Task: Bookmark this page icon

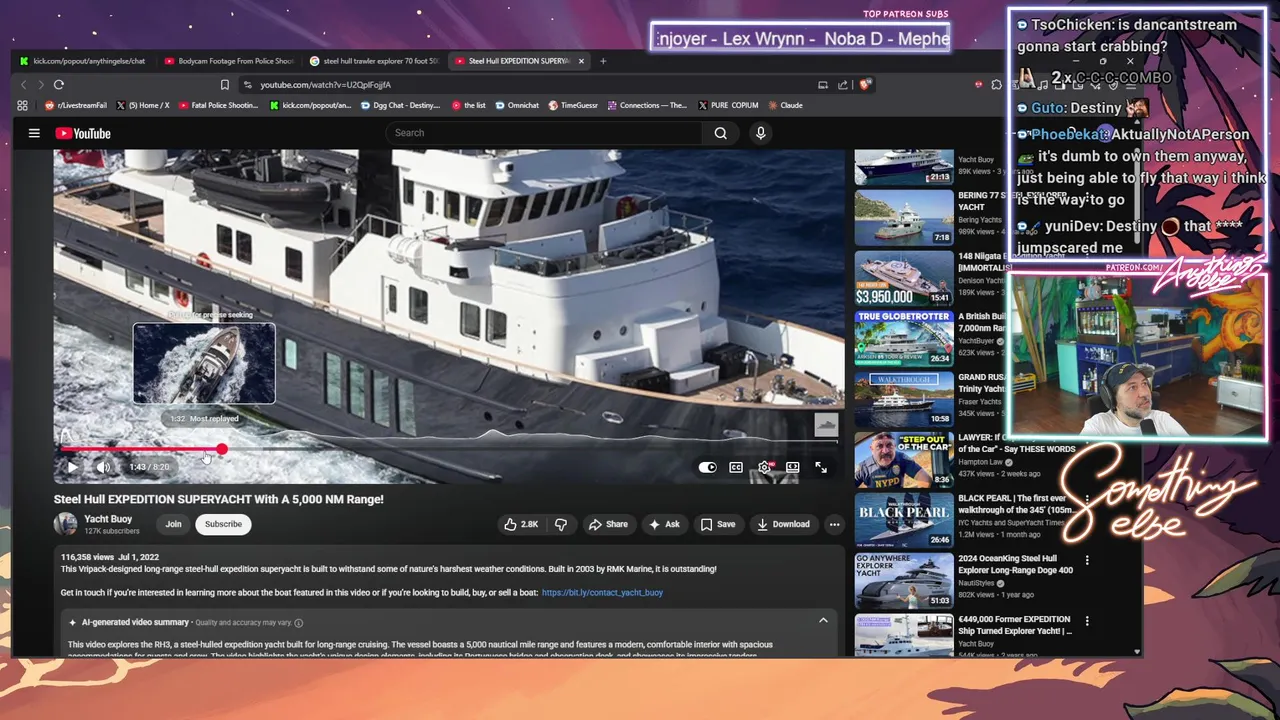Action: click(x=224, y=85)
